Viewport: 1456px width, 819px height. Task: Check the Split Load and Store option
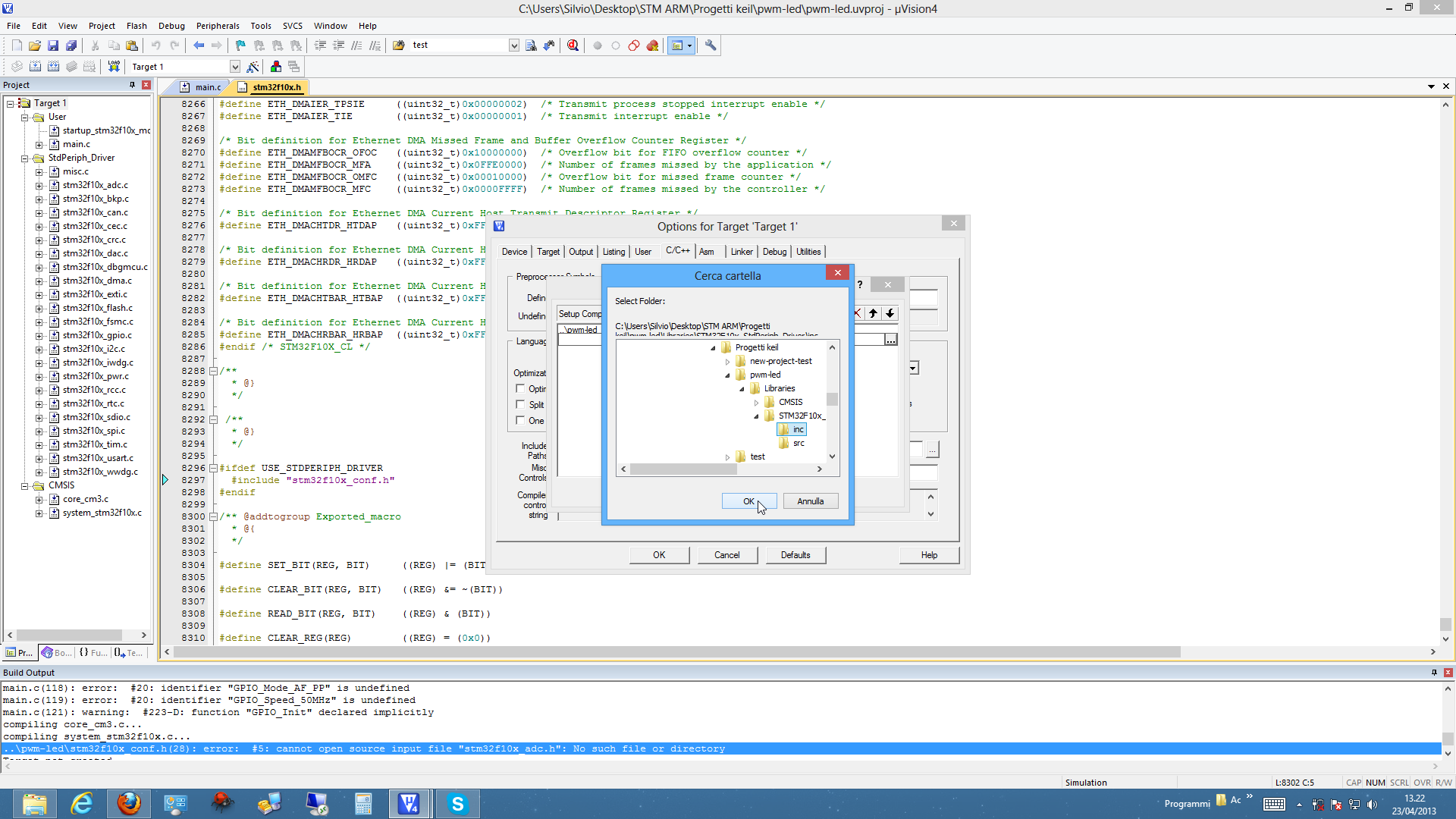pyautogui.click(x=520, y=405)
